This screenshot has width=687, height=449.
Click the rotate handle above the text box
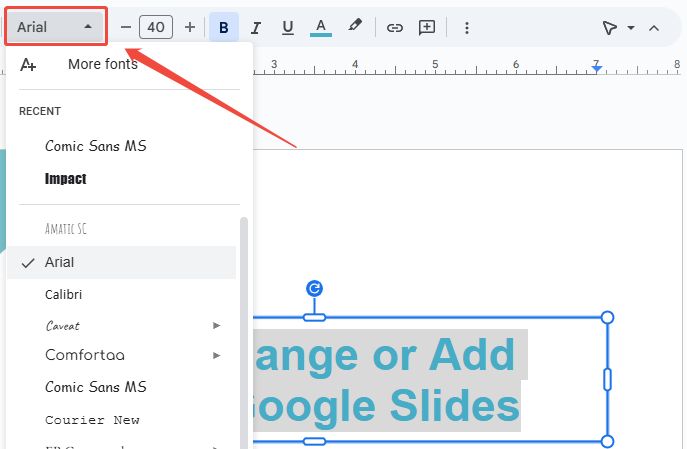tap(314, 288)
